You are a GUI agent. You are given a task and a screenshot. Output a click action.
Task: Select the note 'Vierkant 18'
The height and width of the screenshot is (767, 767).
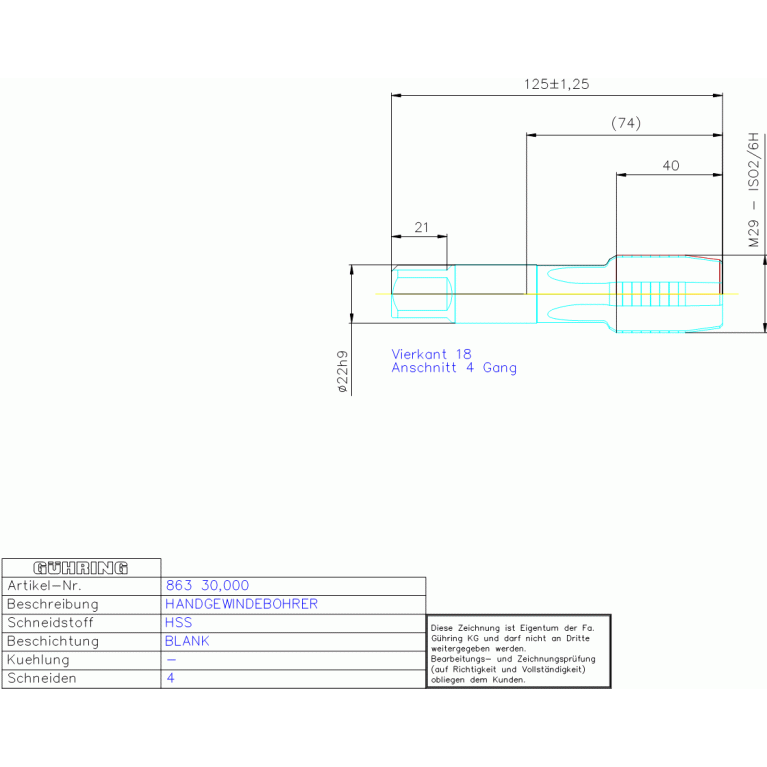click(431, 354)
